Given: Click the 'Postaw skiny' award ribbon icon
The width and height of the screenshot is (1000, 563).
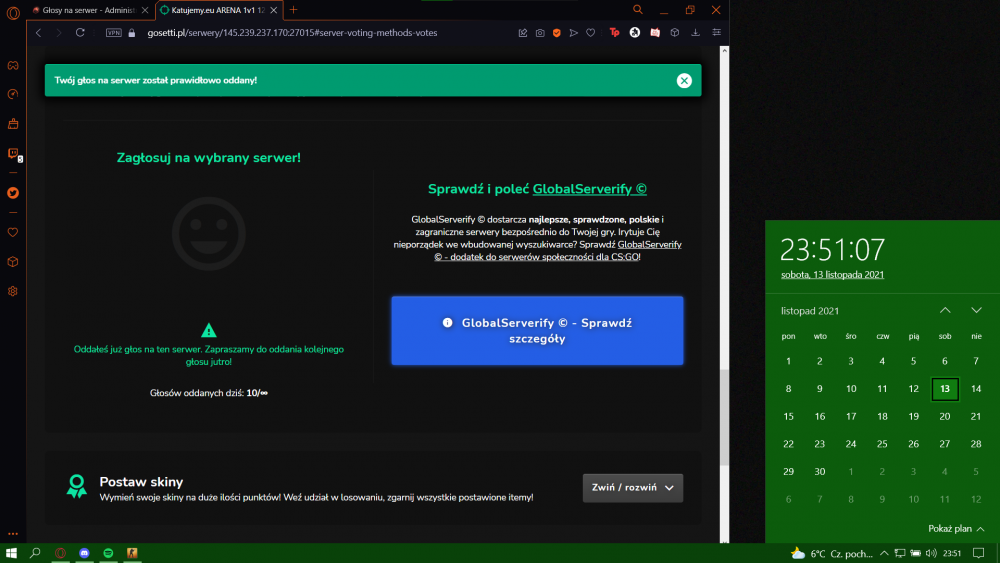Looking at the screenshot, I should 77,486.
